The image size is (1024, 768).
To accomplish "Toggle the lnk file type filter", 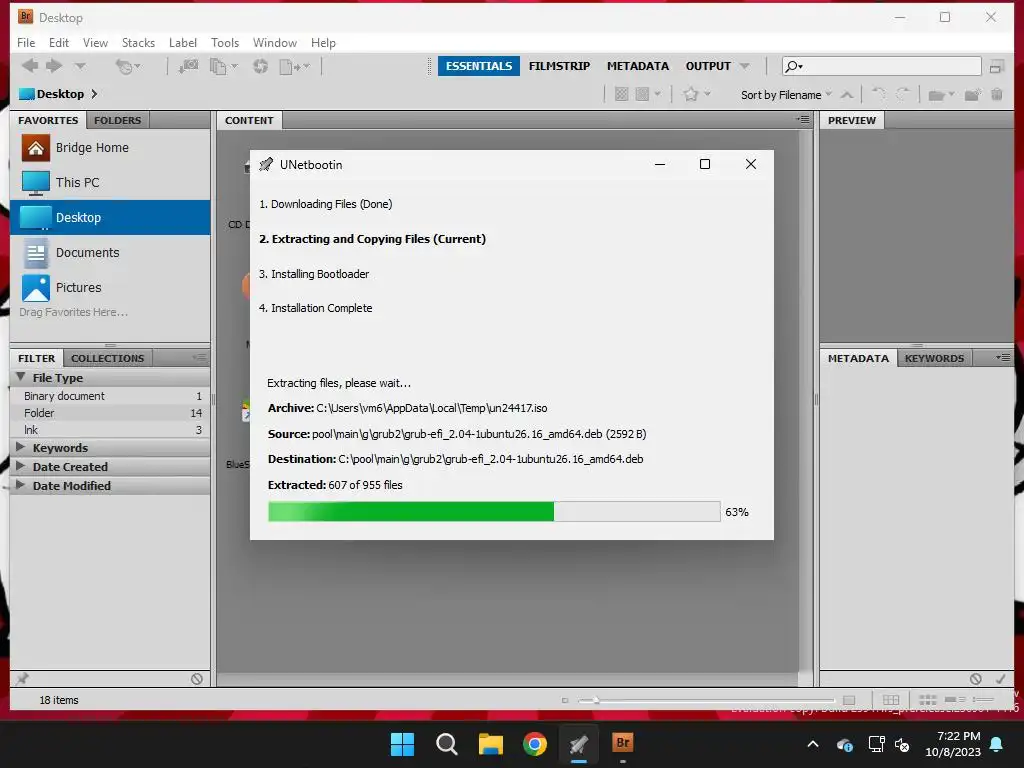I will pyautogui.click(x=110, y=430).
